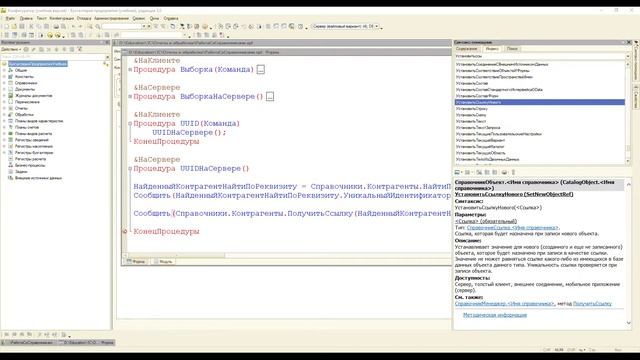Open the ПолучитьСсылку method link
The image size is (640, 360).
tap(592, 304)
